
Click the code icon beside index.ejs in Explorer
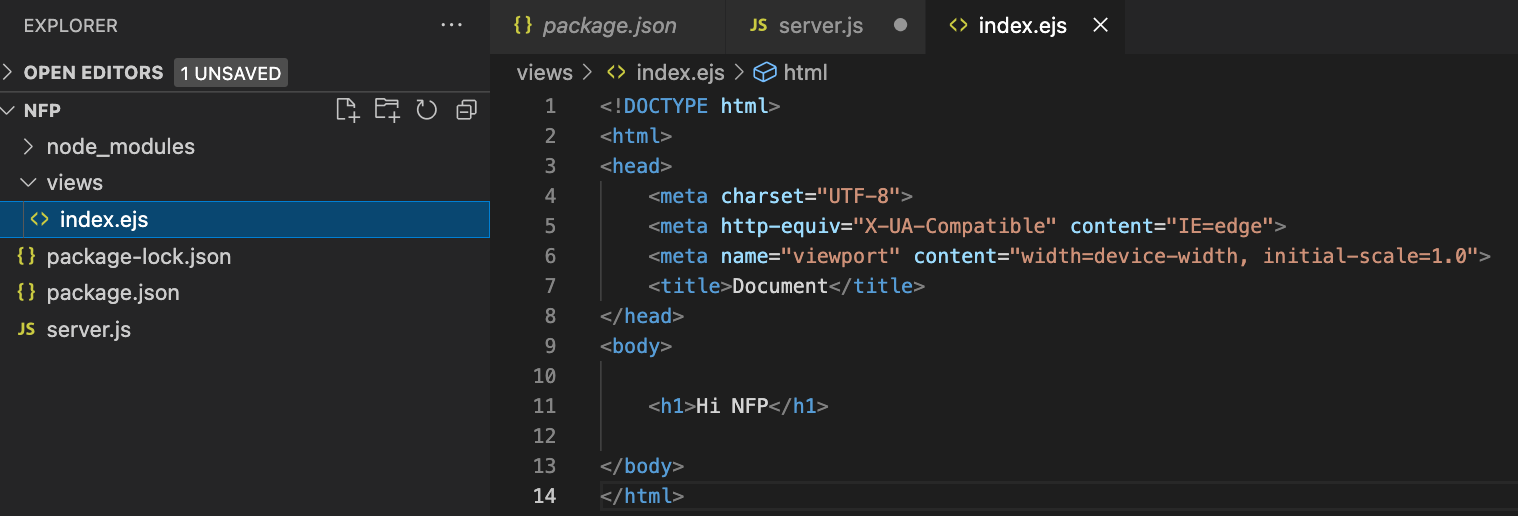pyautogui.click(x=40, y=220)
